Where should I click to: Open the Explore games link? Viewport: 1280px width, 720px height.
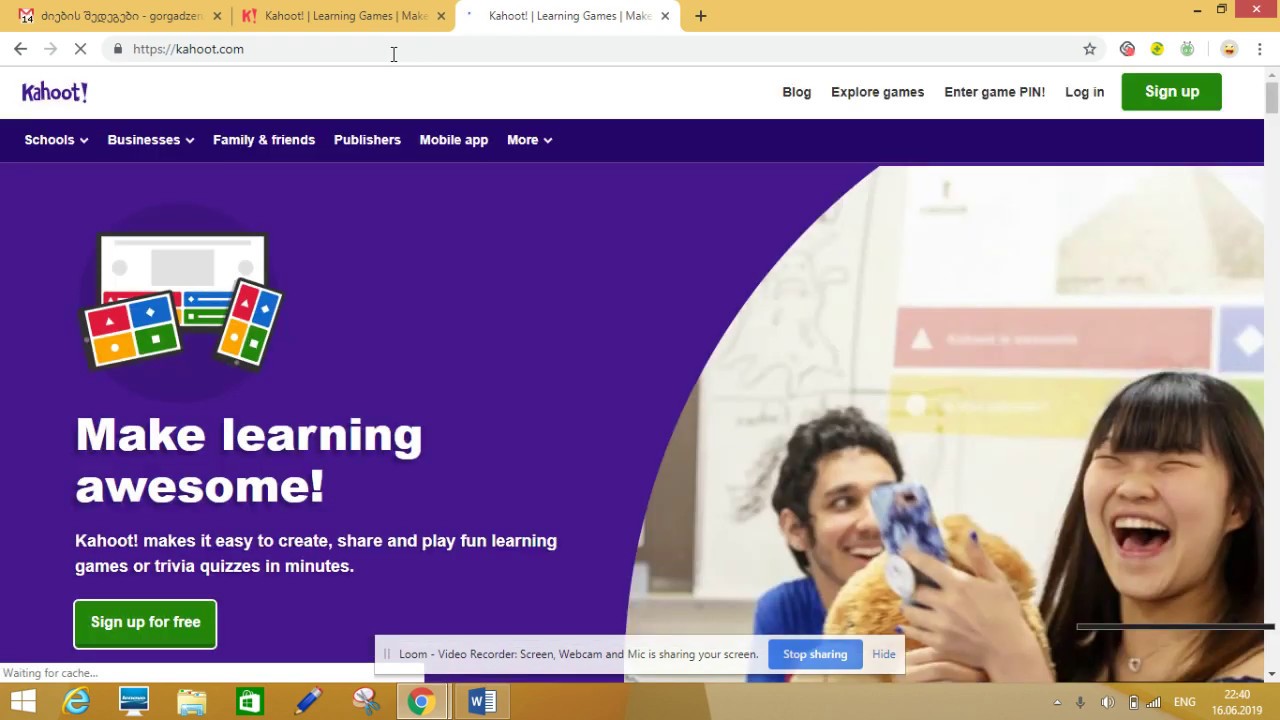click(878, 92)
